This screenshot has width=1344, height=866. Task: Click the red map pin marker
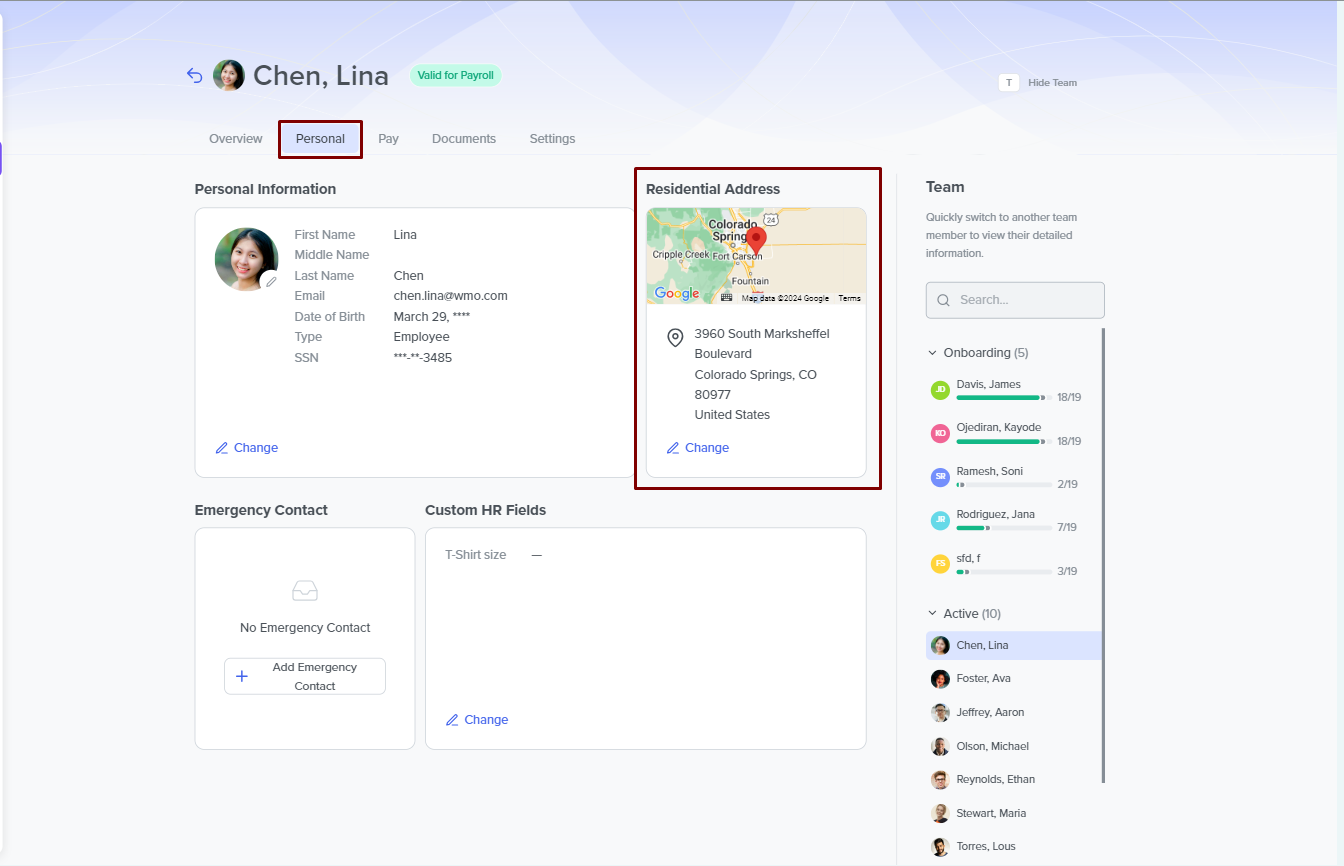pos(757,240)
